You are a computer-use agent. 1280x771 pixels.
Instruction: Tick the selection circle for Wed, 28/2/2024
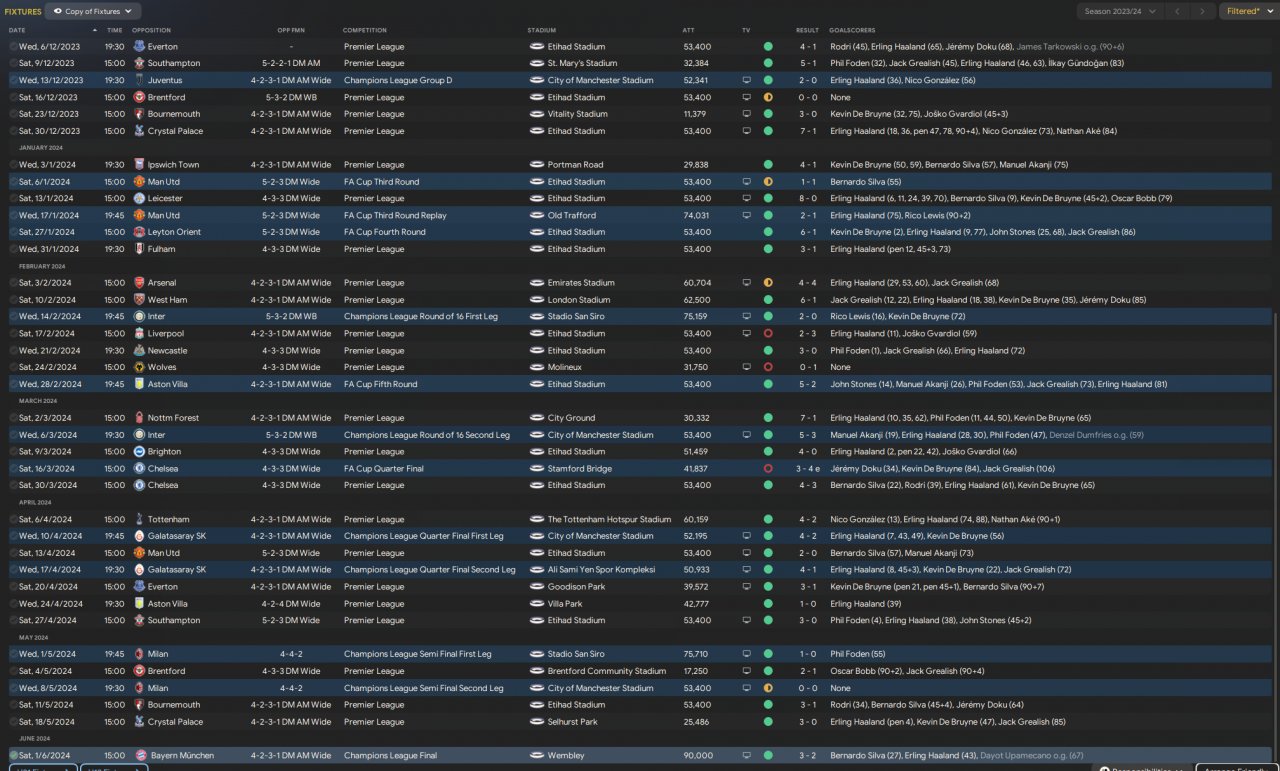(x=13, y=384)
